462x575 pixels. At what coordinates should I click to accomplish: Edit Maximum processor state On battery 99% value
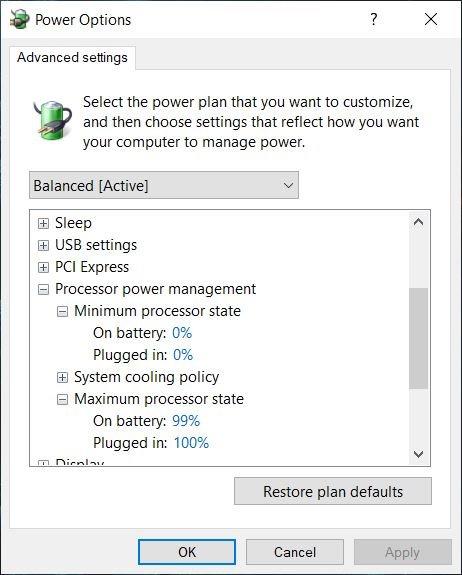[186, 421]
